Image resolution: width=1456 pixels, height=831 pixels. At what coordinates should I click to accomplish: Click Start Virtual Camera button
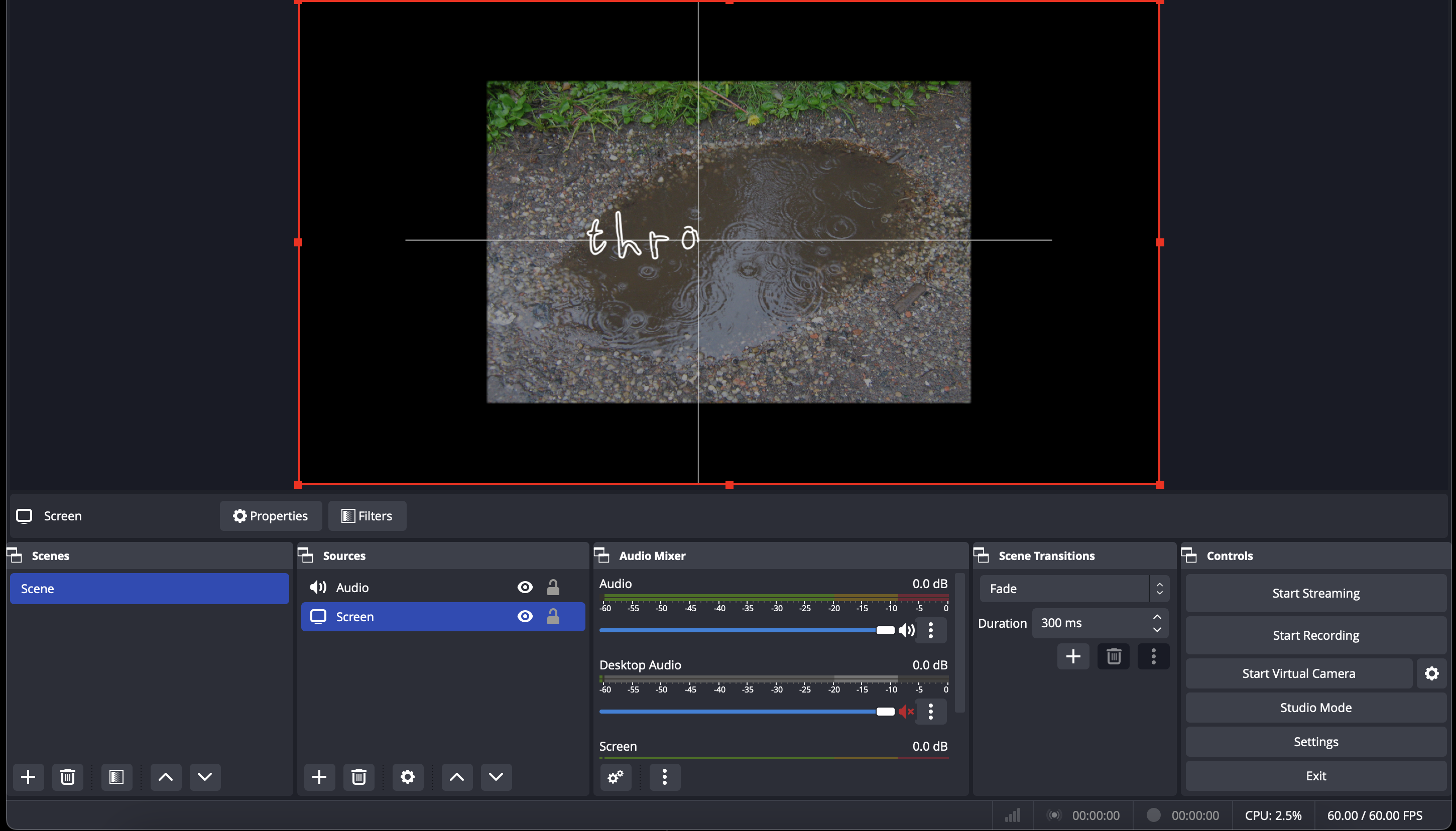(x=1298, y=673)
